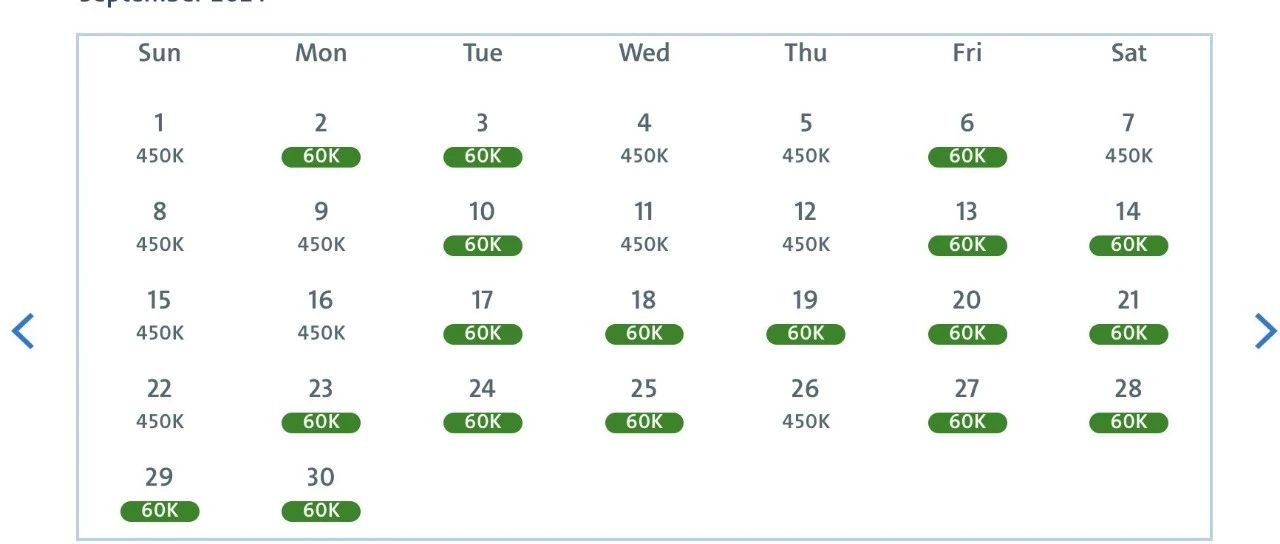The width and height of the screenshot is (1280, 544).
Task: Select September 2 with 60K price
Action: [x=321, y=139]
